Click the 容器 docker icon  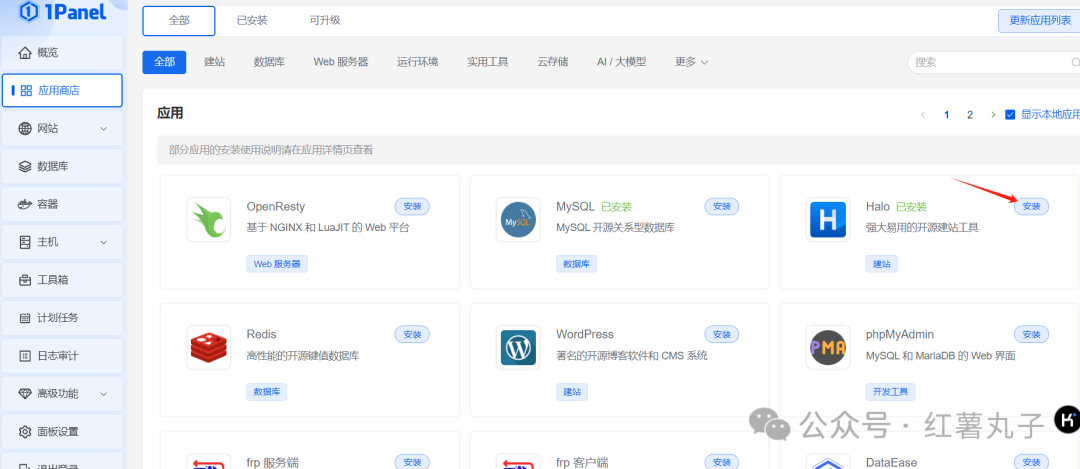pyautogui.click(x=25, y=204)
